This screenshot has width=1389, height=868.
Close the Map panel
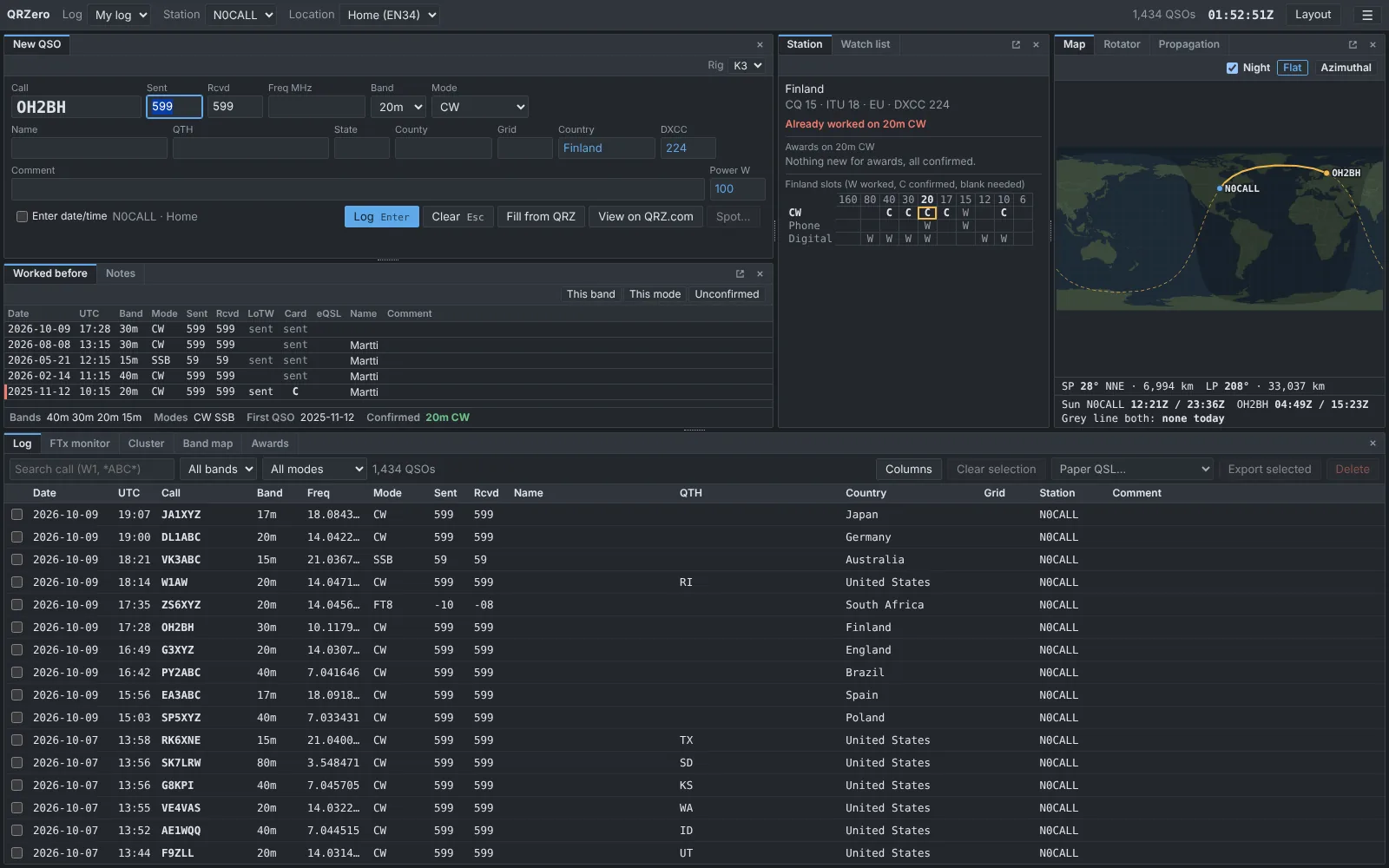[x=1373, y=44]
